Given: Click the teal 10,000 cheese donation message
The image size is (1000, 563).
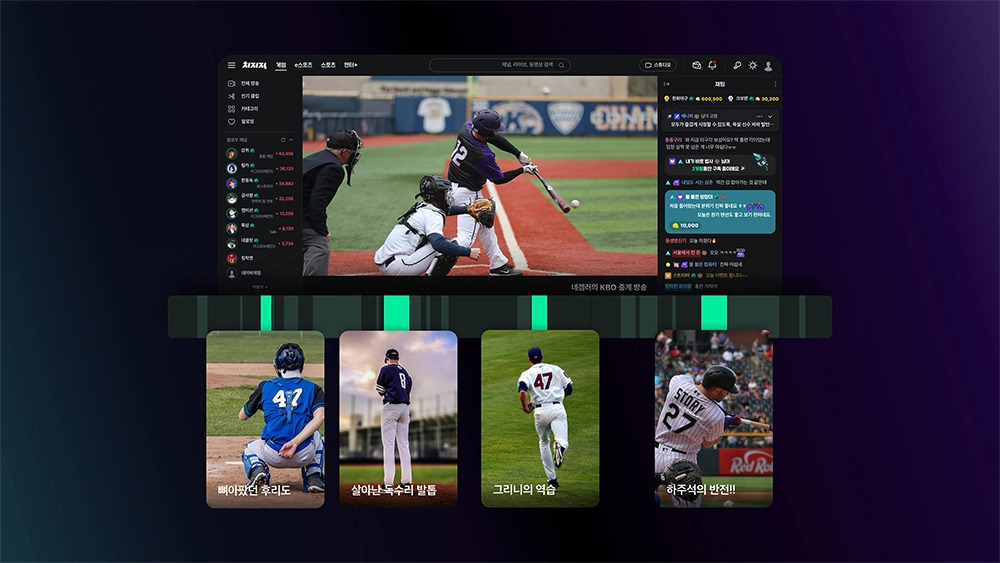Looking at the screenshot, I should click(720, 212).
